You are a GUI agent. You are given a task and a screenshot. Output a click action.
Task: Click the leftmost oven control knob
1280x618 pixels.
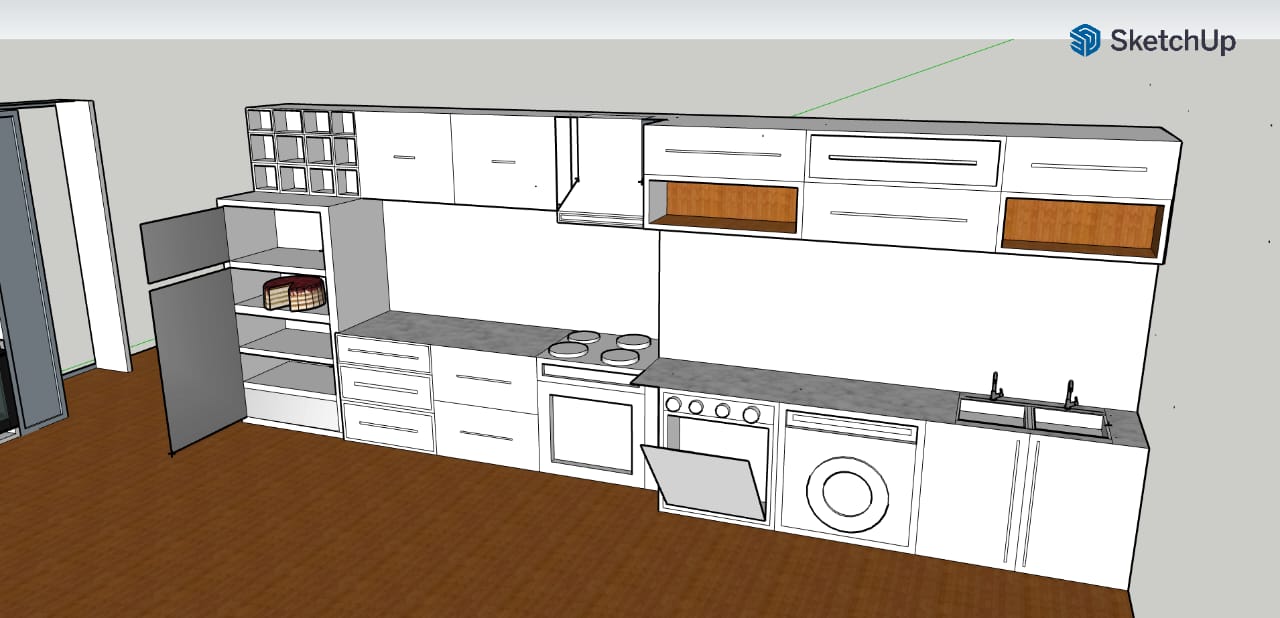tap(673, 404)
